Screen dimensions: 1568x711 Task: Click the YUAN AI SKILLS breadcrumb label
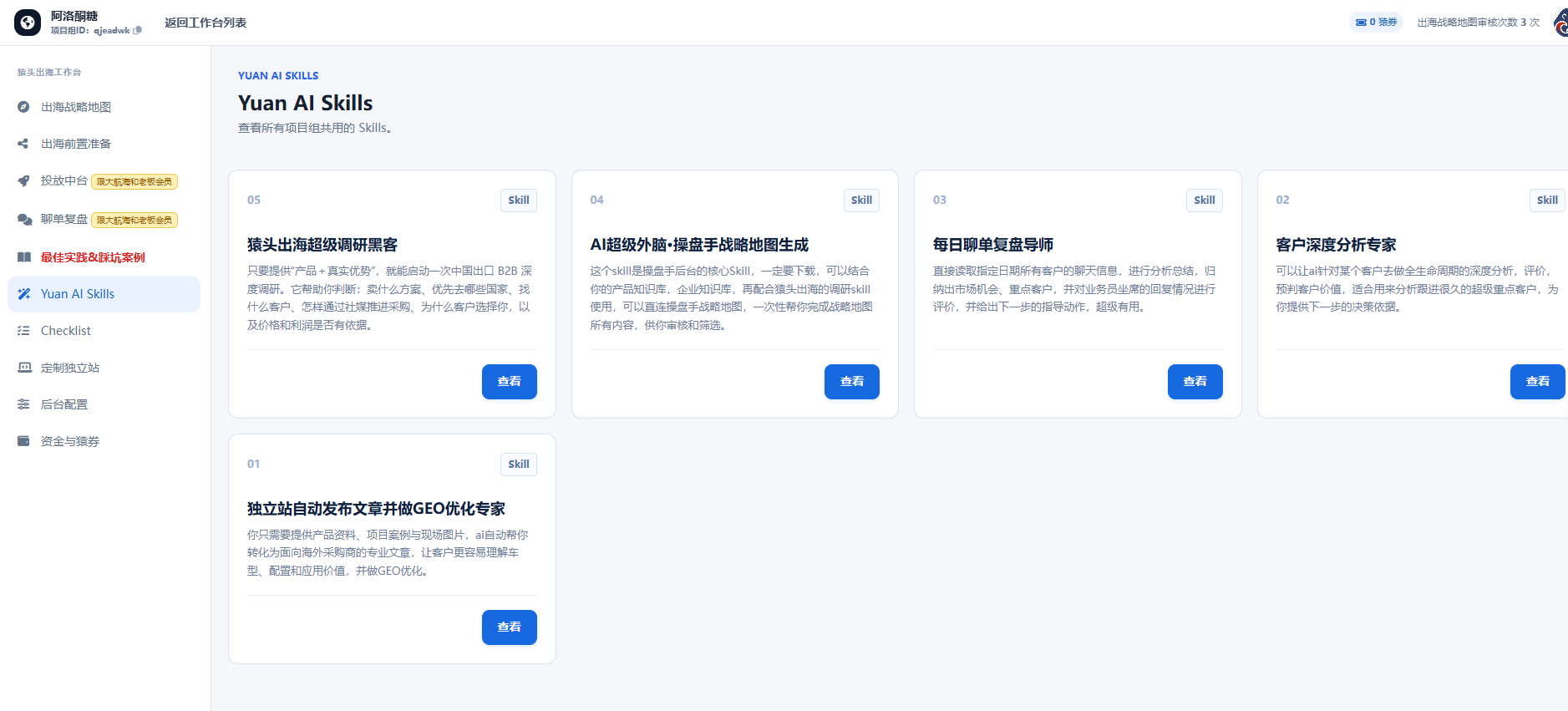(278, 75)
